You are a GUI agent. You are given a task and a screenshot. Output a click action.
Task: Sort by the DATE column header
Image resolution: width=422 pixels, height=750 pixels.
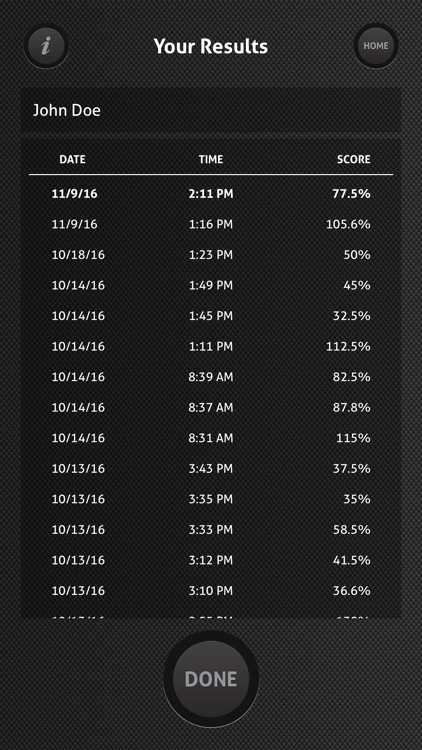[x=72, y=159]
